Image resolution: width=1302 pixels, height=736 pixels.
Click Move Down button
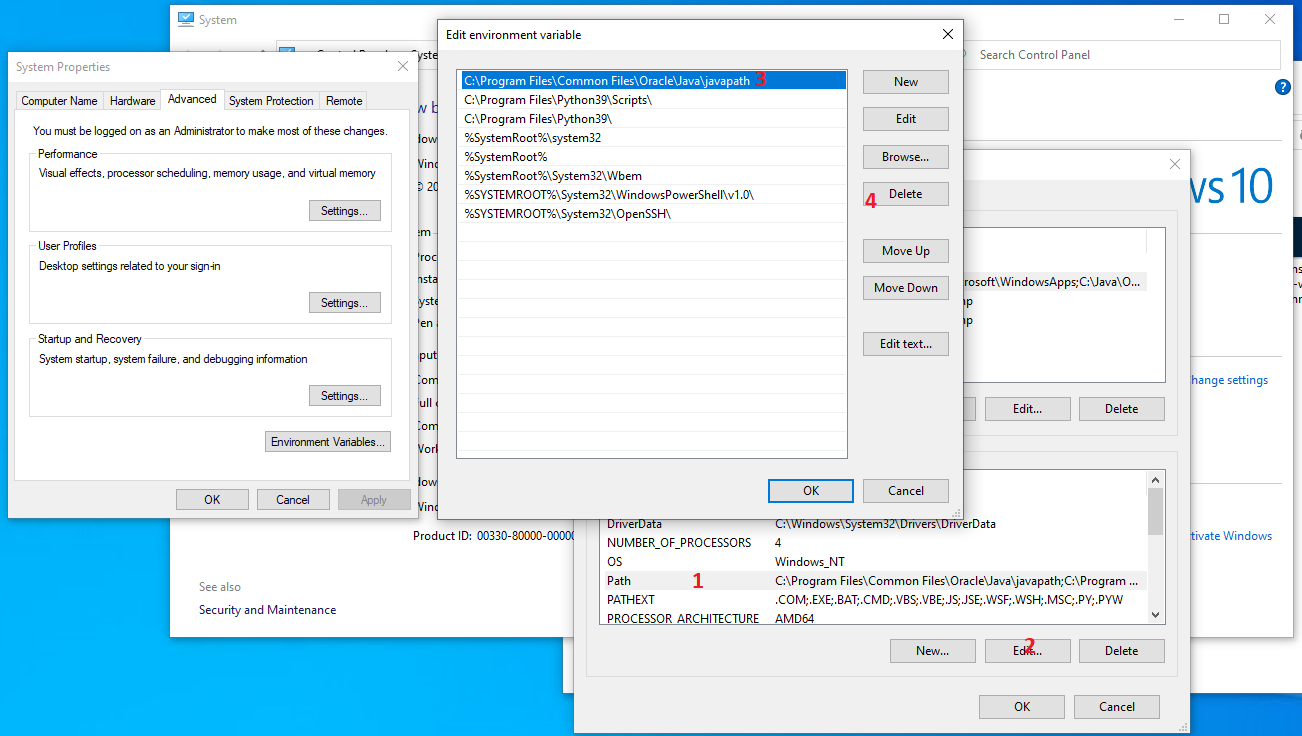tap(906, 288)
